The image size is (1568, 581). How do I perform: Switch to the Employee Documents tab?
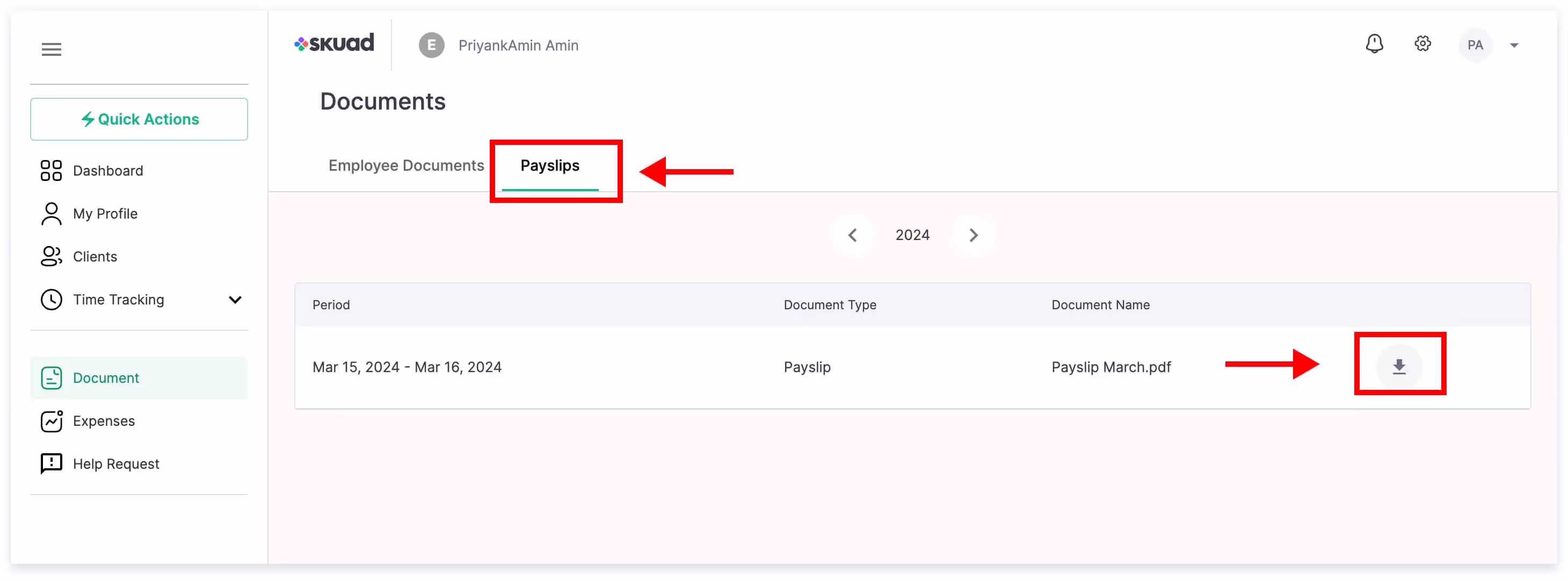point(406,165)
